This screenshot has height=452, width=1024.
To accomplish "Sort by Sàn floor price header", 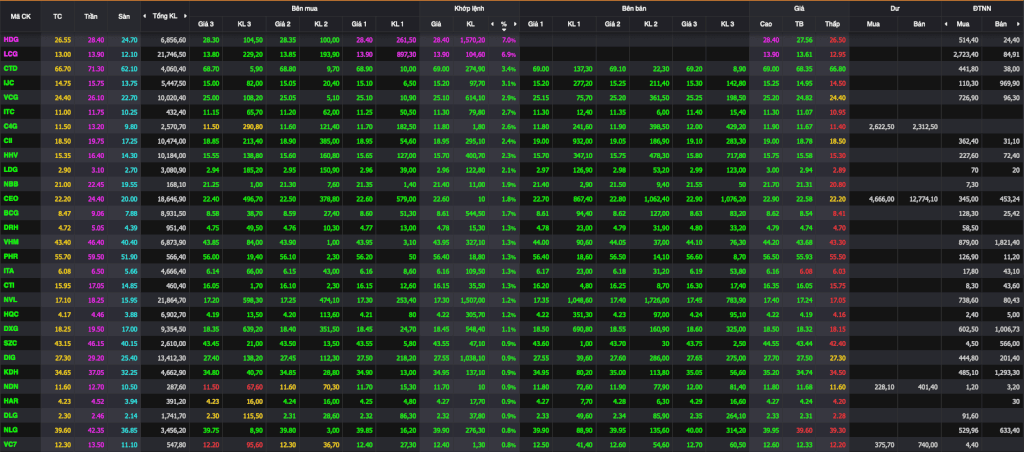I will pyautogui.click(x=123, y=16).
